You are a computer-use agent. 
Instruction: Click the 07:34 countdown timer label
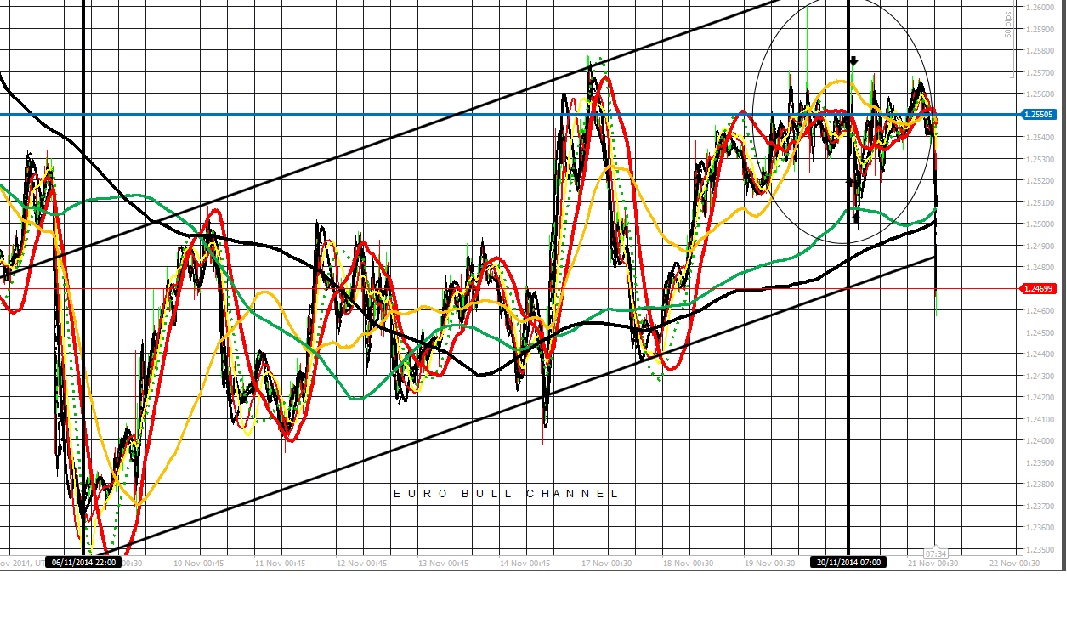935,552
